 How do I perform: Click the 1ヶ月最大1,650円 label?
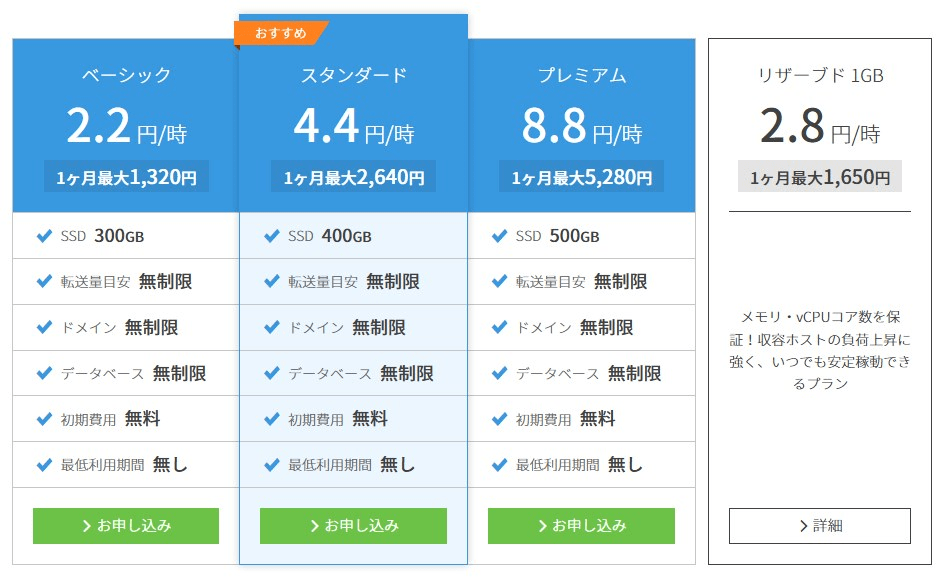pos(820,177)
